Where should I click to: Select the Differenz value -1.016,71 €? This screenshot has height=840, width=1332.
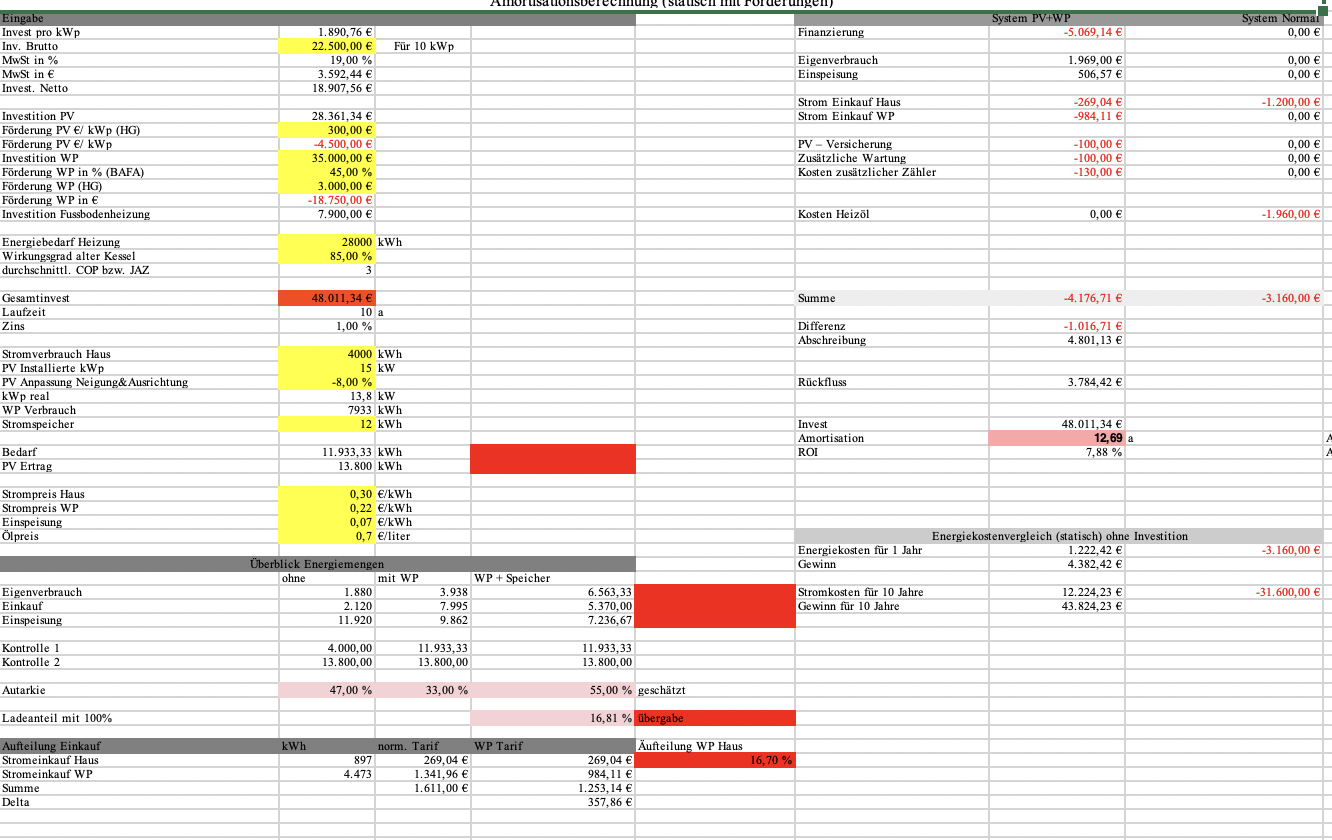pos(1093,326)
